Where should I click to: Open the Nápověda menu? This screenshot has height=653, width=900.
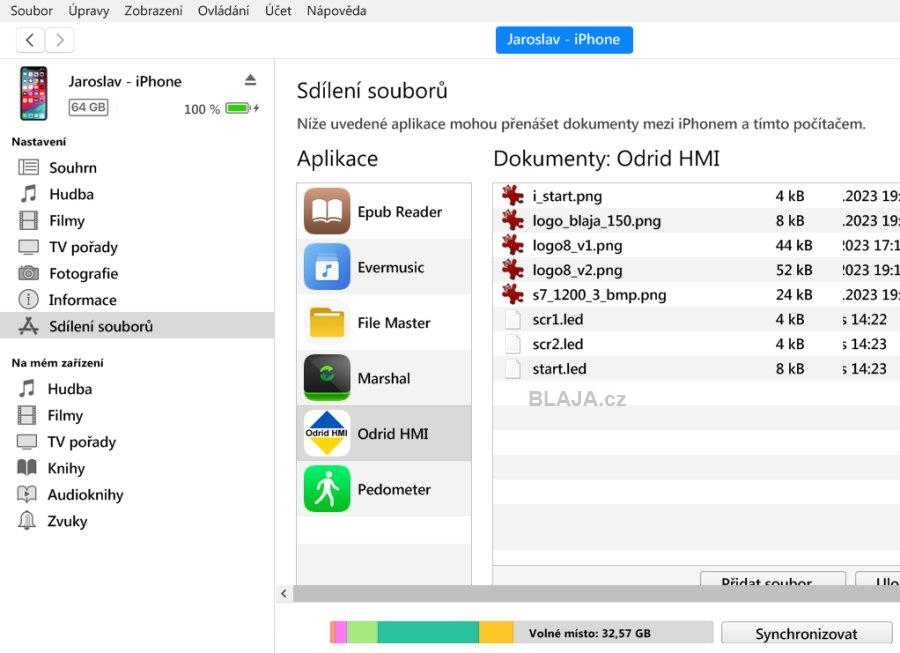pos(336,10)
